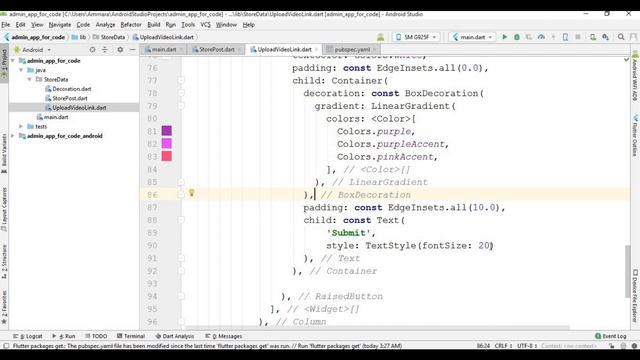The image size is (640, 360).
Task: Open the Flutter Outline side tab
Action: click(635, 136)
